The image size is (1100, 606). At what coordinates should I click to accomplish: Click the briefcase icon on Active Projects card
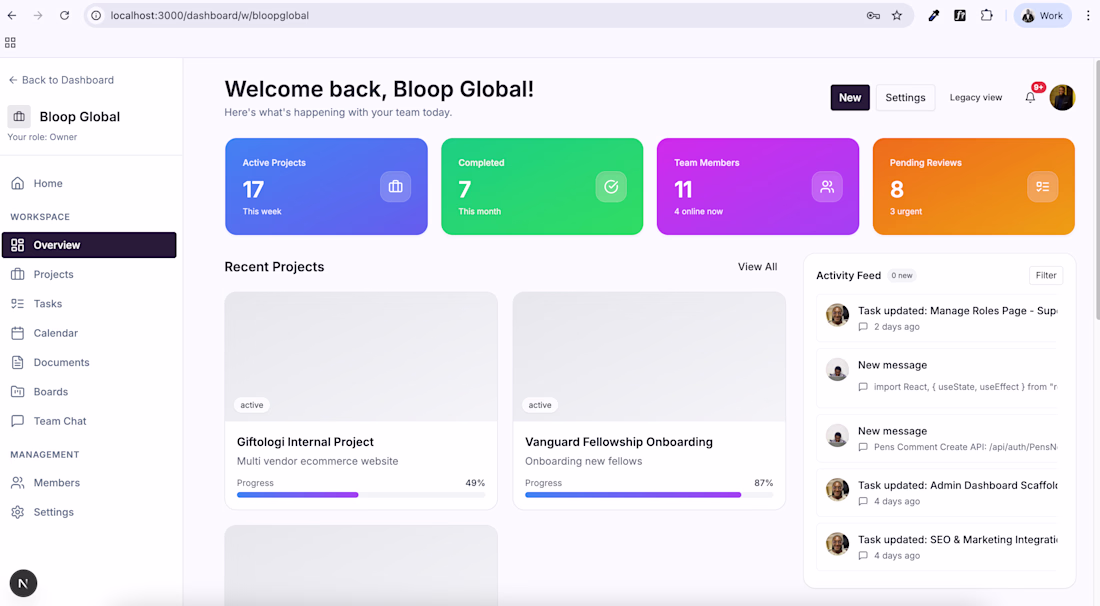(396, 187)
